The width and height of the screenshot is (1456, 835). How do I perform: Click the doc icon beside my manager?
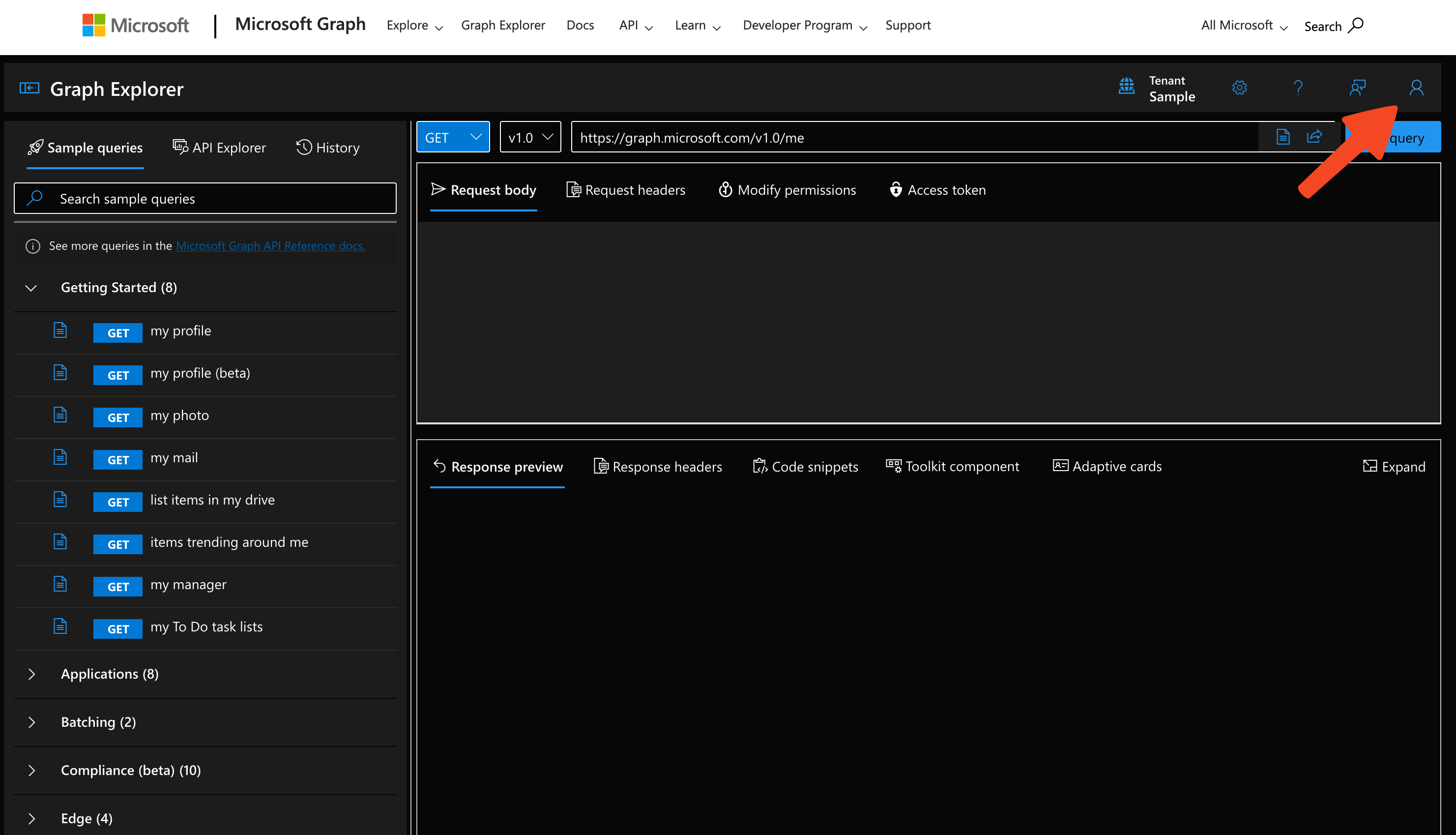[x=60, y=584]
